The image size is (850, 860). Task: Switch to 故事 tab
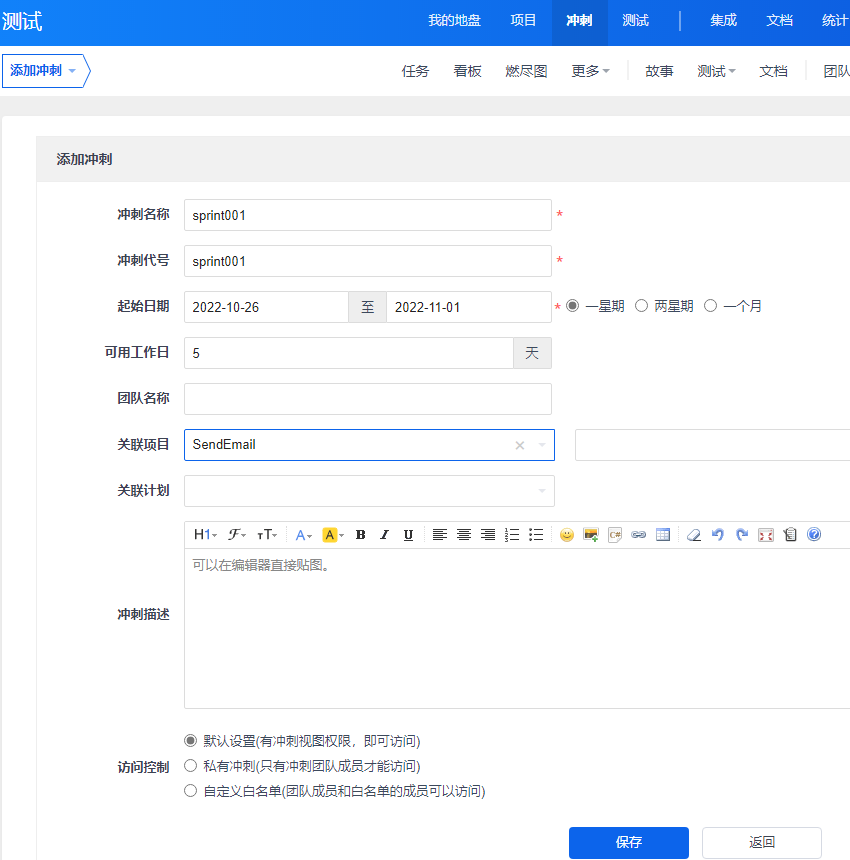(659, 71)
